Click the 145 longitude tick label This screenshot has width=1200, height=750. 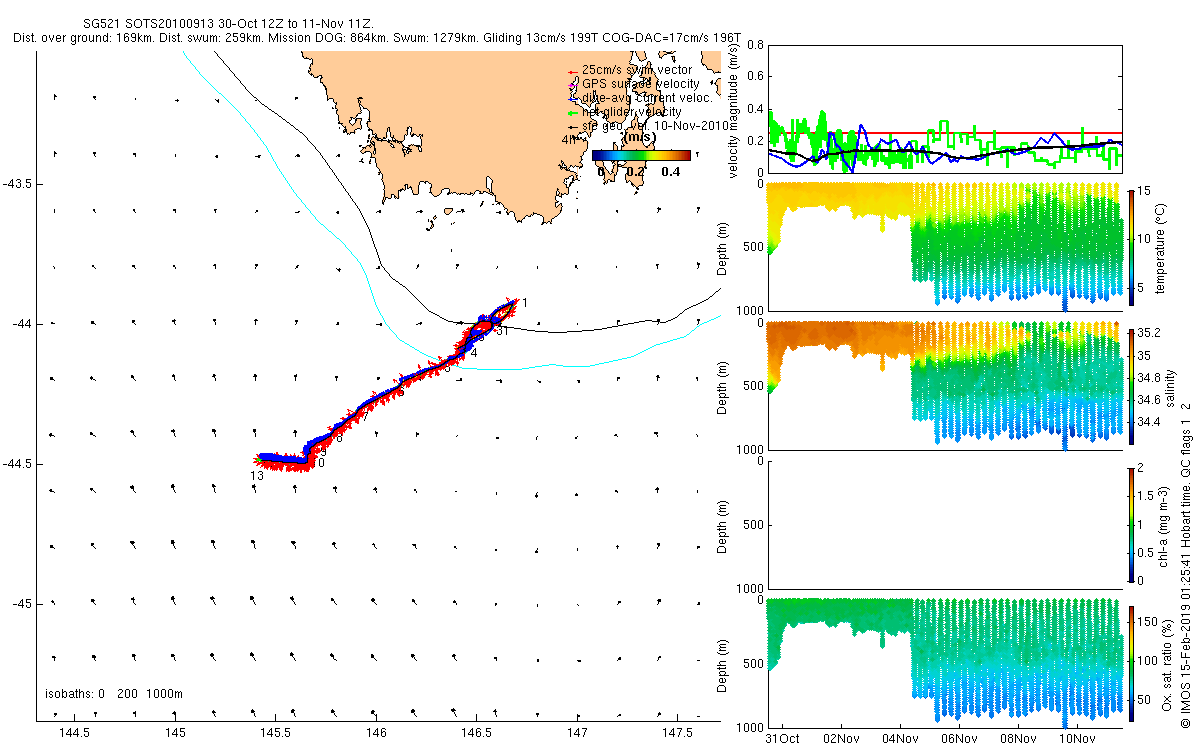click(x=175, y=733)
